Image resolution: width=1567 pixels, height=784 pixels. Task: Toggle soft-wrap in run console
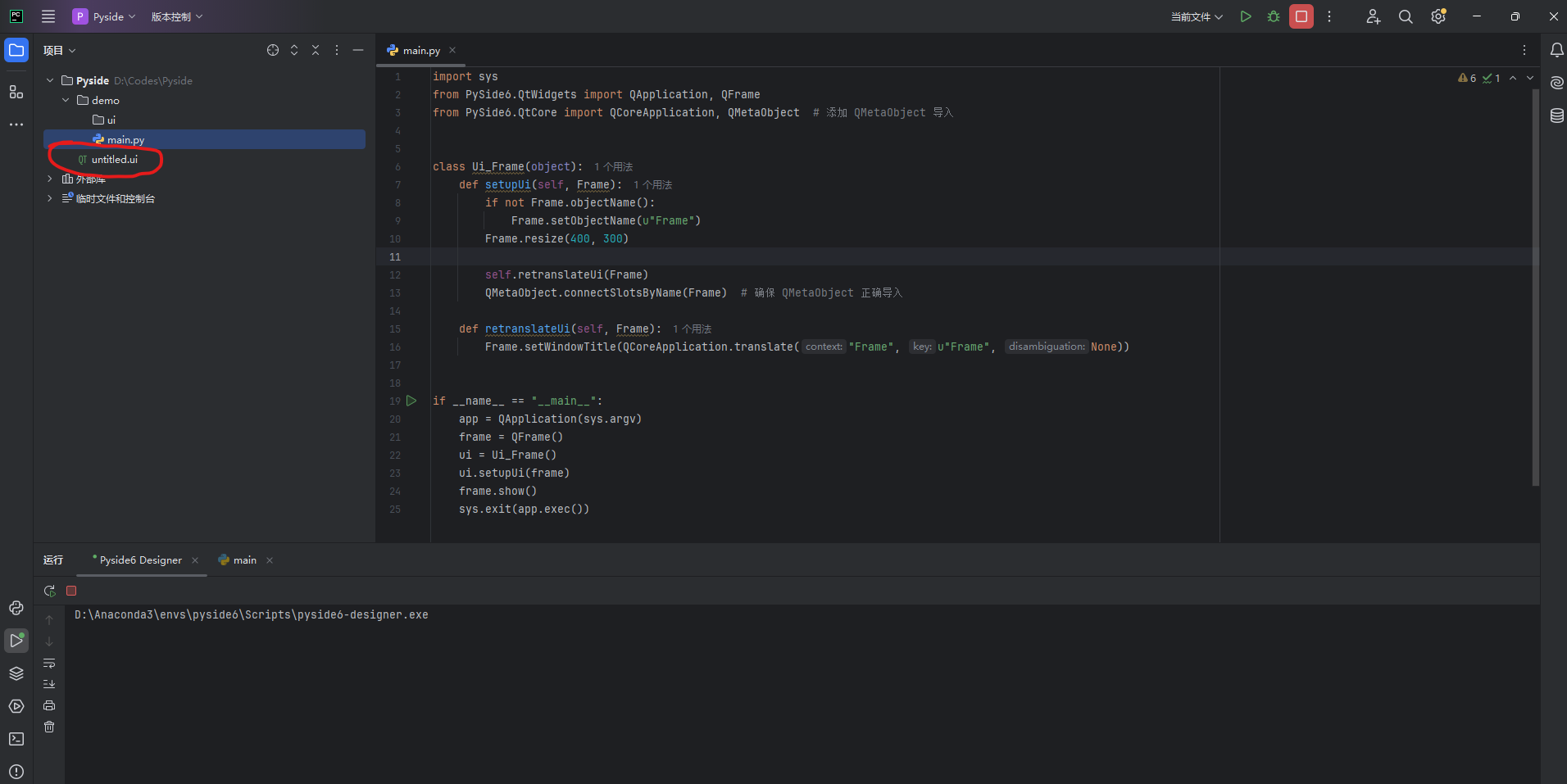coord(49,663)
